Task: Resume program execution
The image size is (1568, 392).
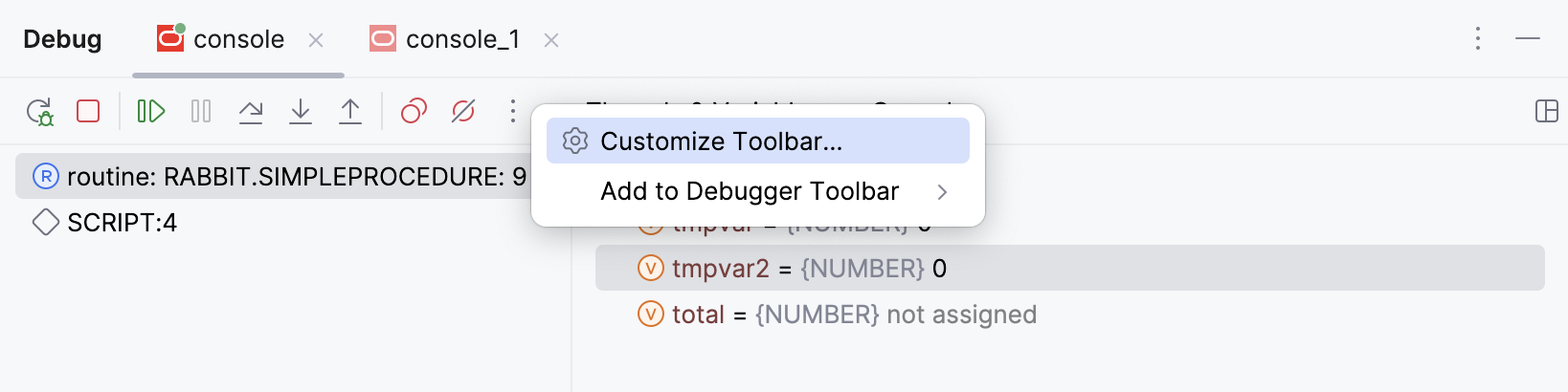Action: [150, 112]
